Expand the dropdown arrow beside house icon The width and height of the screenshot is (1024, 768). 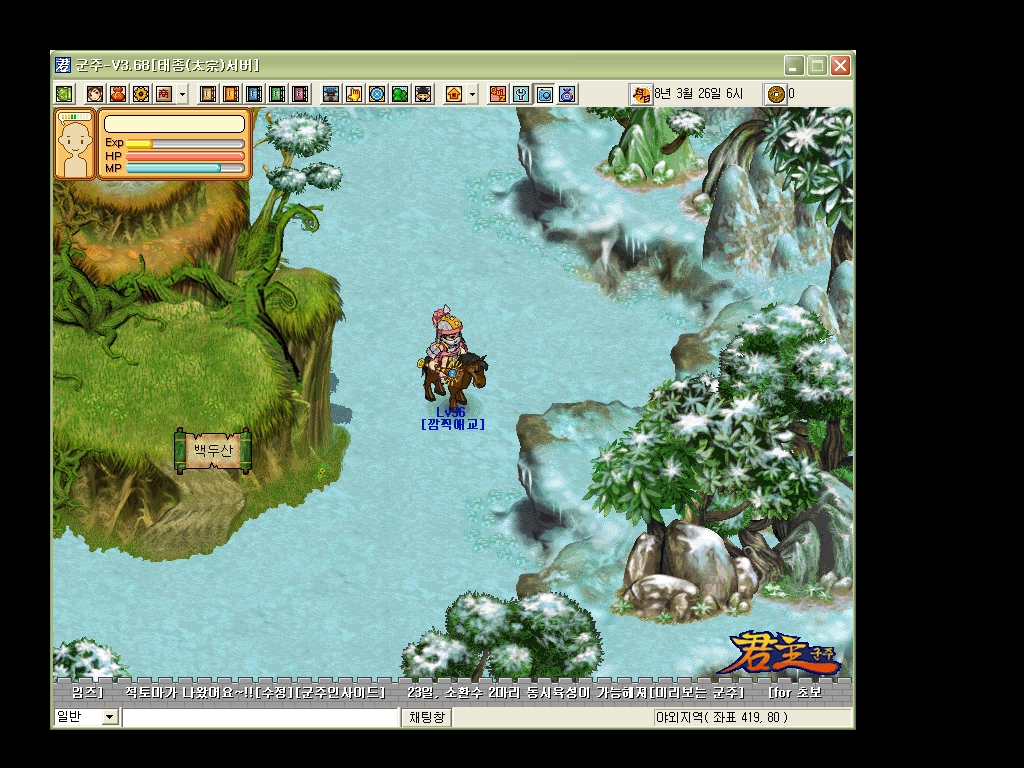(472, 94)
